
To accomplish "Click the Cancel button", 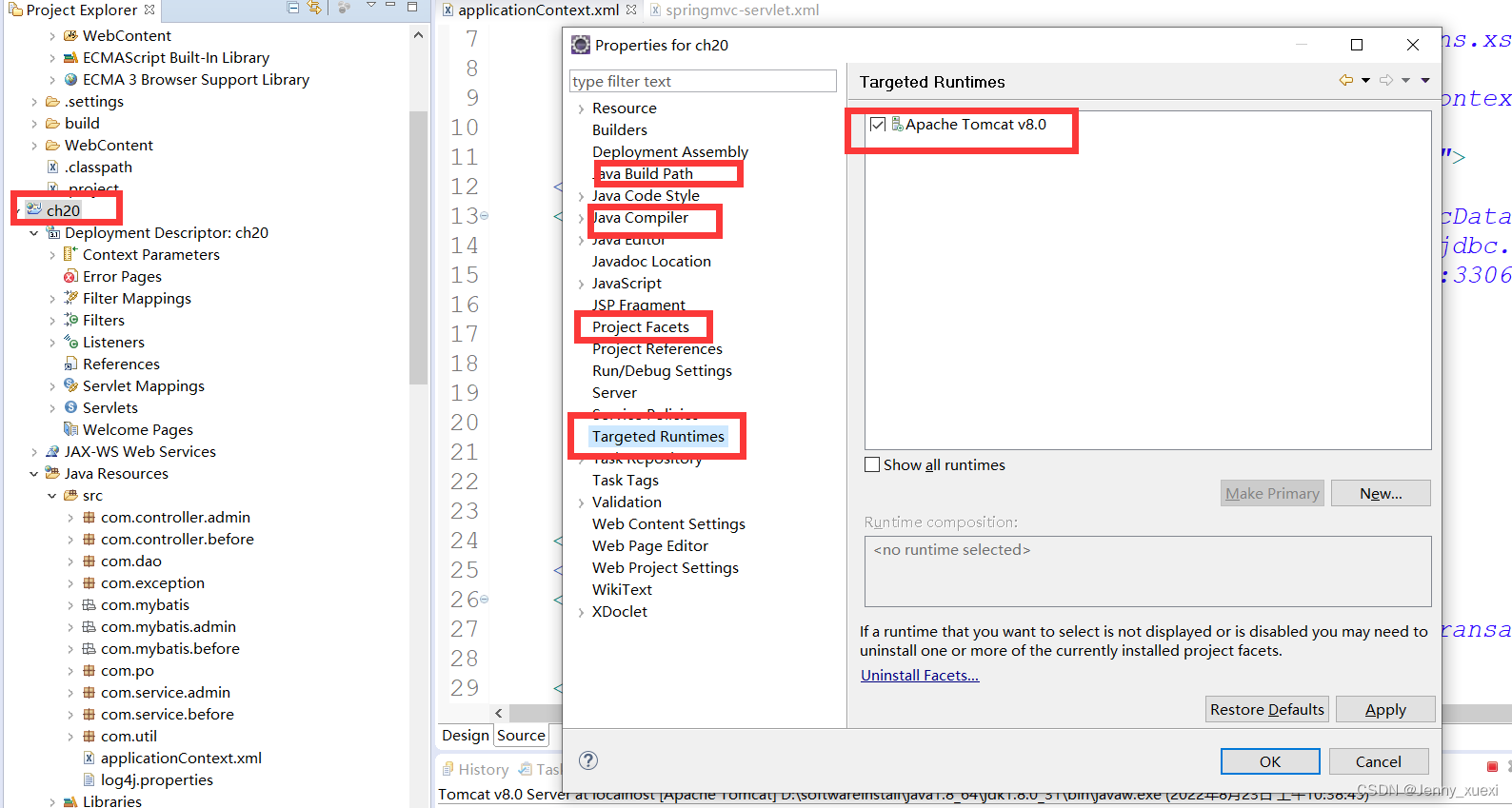I will coord(1379,761).
